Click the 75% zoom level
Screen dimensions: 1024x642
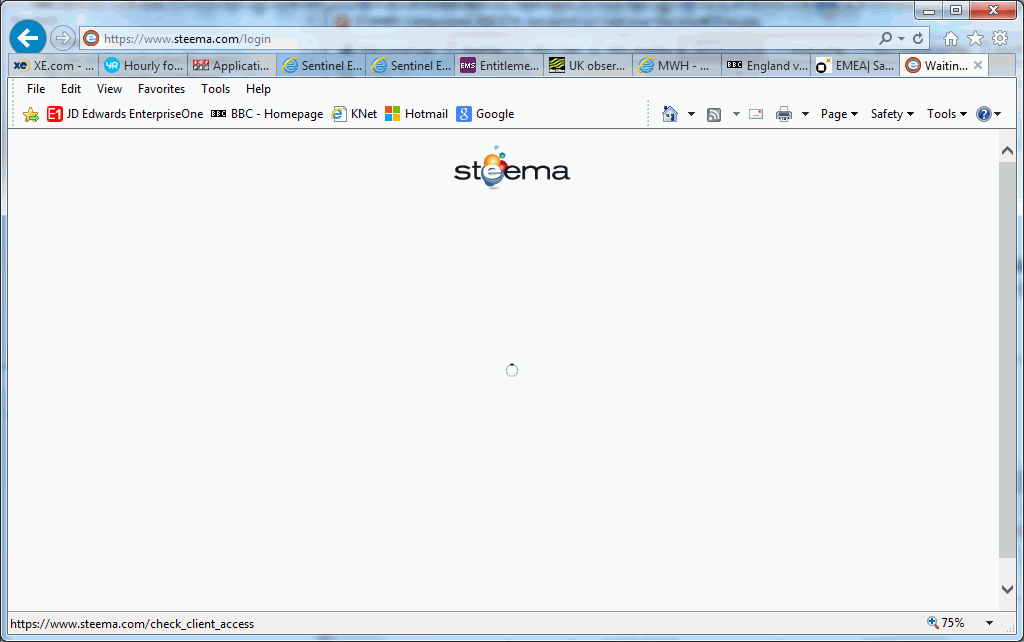(953, 623)
